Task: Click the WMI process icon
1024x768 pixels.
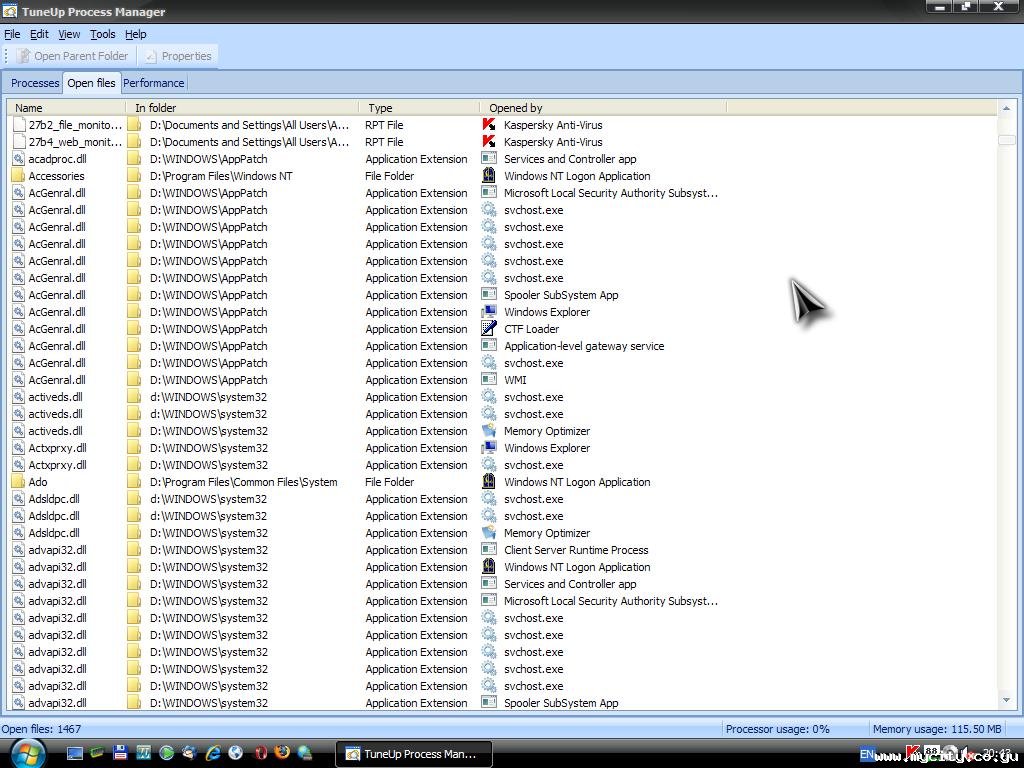Action: (x=488, y=379)
